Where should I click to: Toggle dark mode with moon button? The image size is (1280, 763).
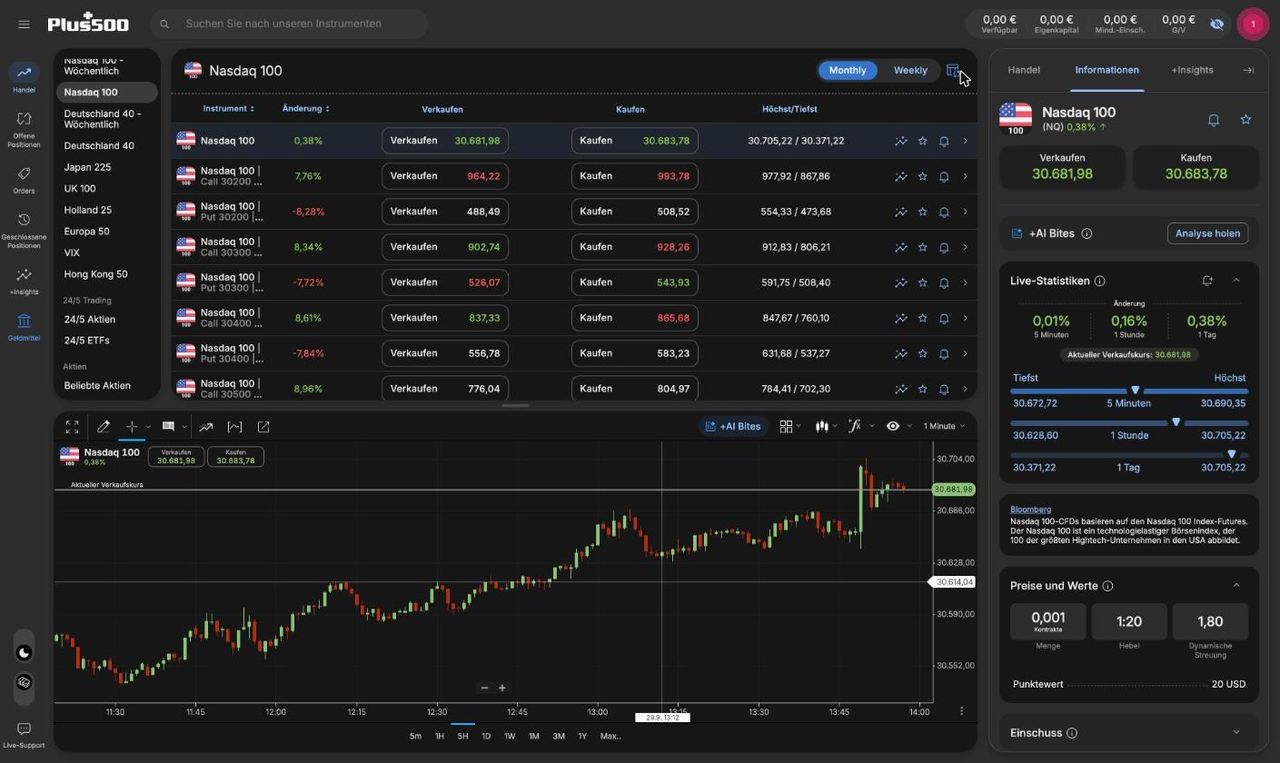(x=24, y=653)
